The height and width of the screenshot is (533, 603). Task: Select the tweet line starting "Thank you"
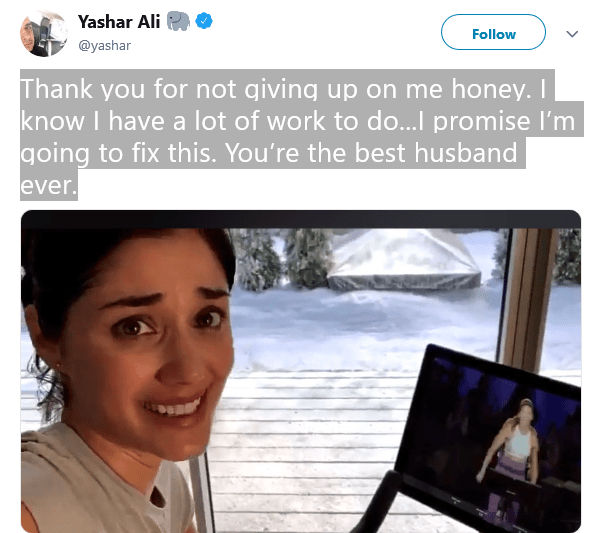[x=283, y=89]
